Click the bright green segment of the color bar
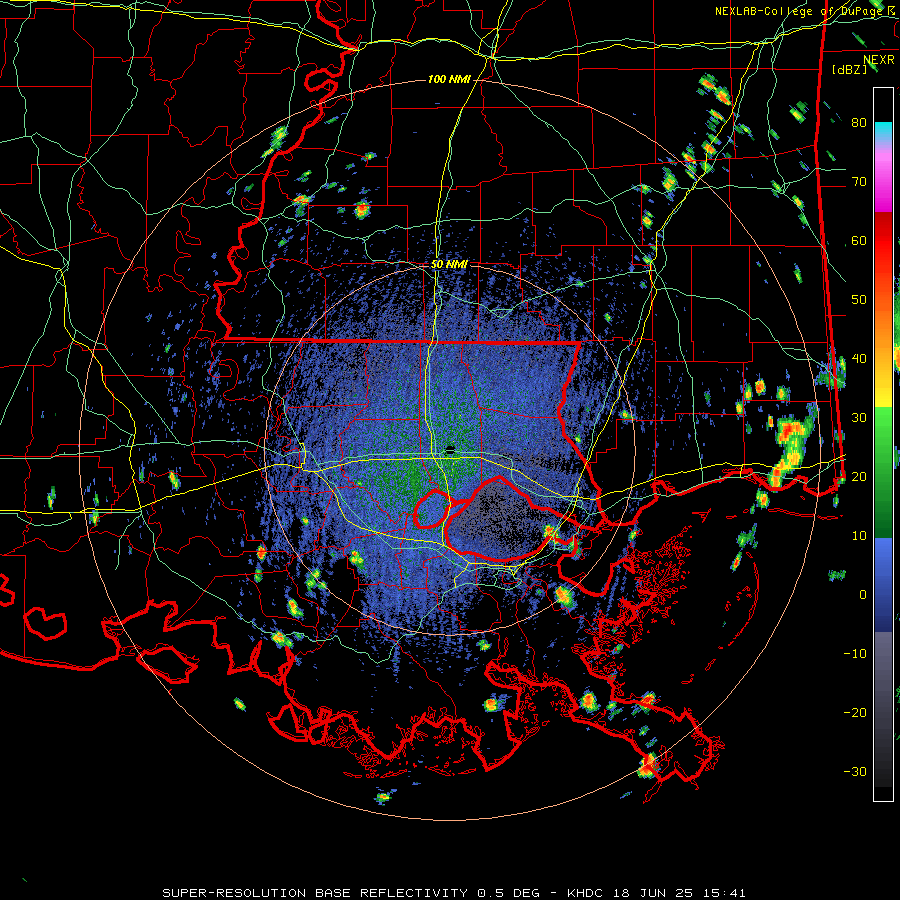This screenshot has height=900, width=900. point(883,436)
